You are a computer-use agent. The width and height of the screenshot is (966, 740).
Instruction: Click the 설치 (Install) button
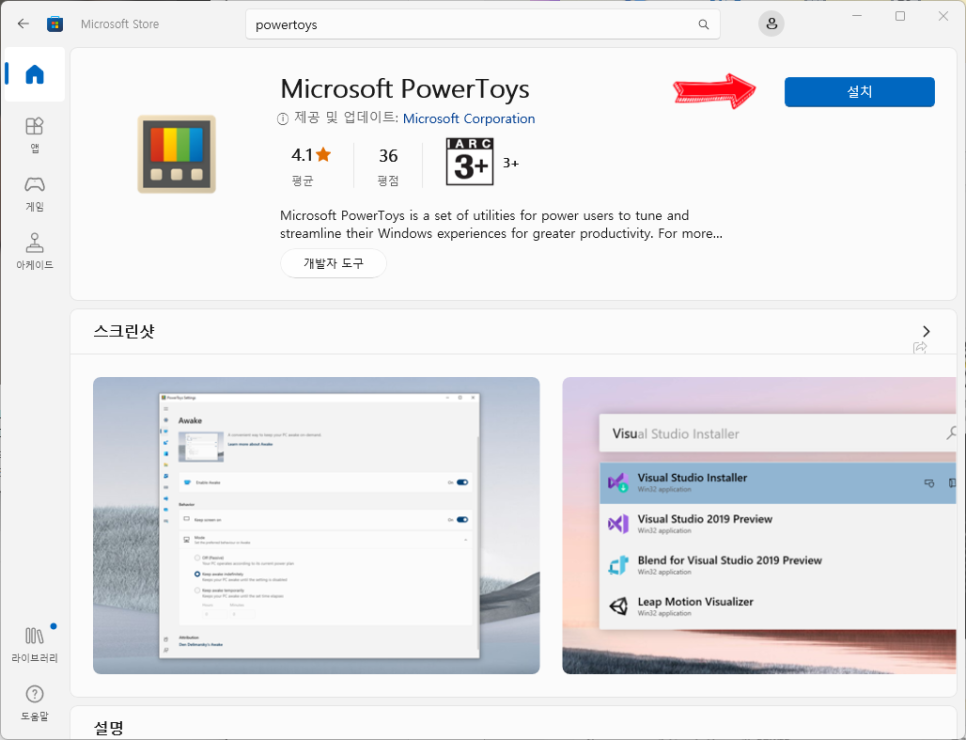(859, 92)
